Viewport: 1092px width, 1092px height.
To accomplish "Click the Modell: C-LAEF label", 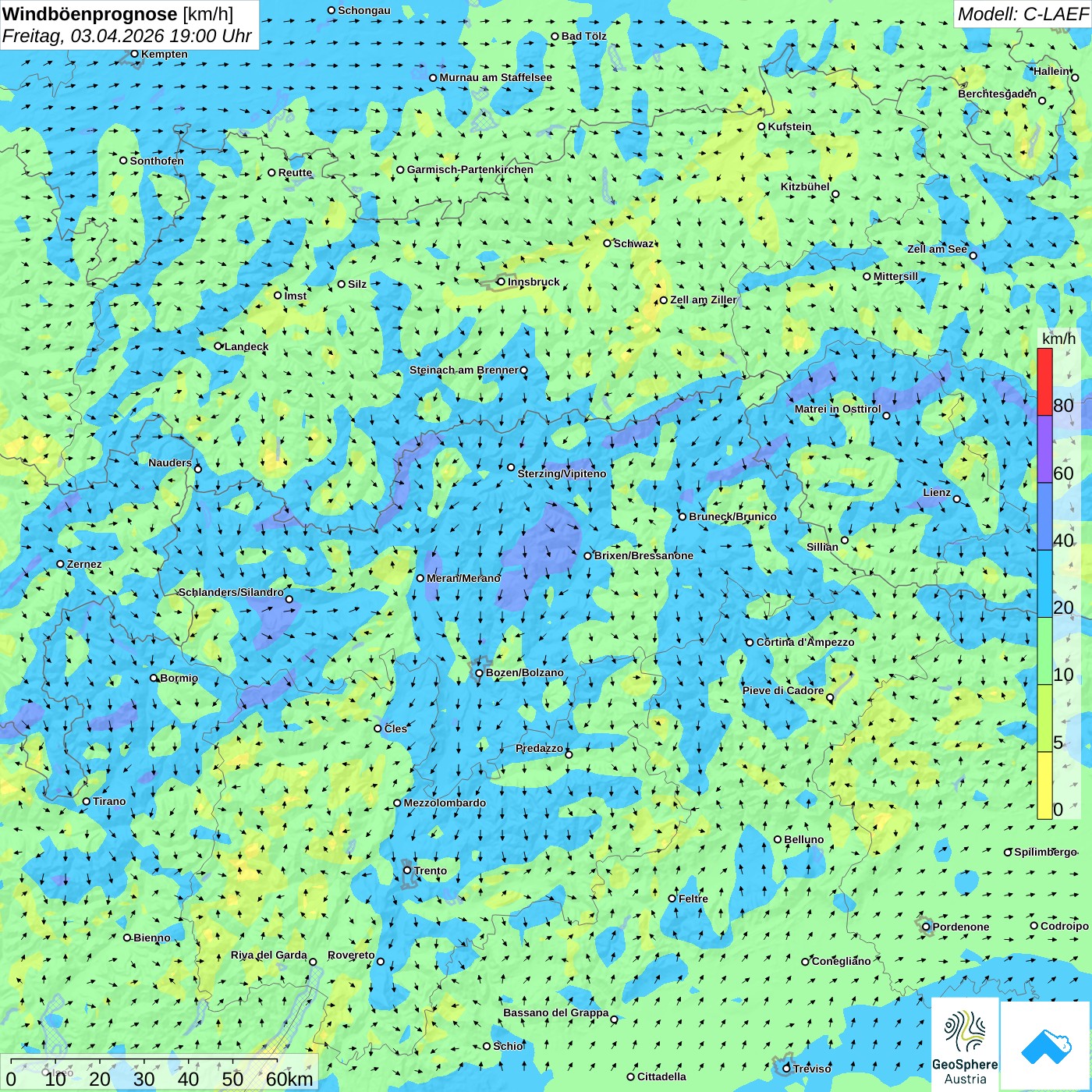I will tap(1023, 14).
